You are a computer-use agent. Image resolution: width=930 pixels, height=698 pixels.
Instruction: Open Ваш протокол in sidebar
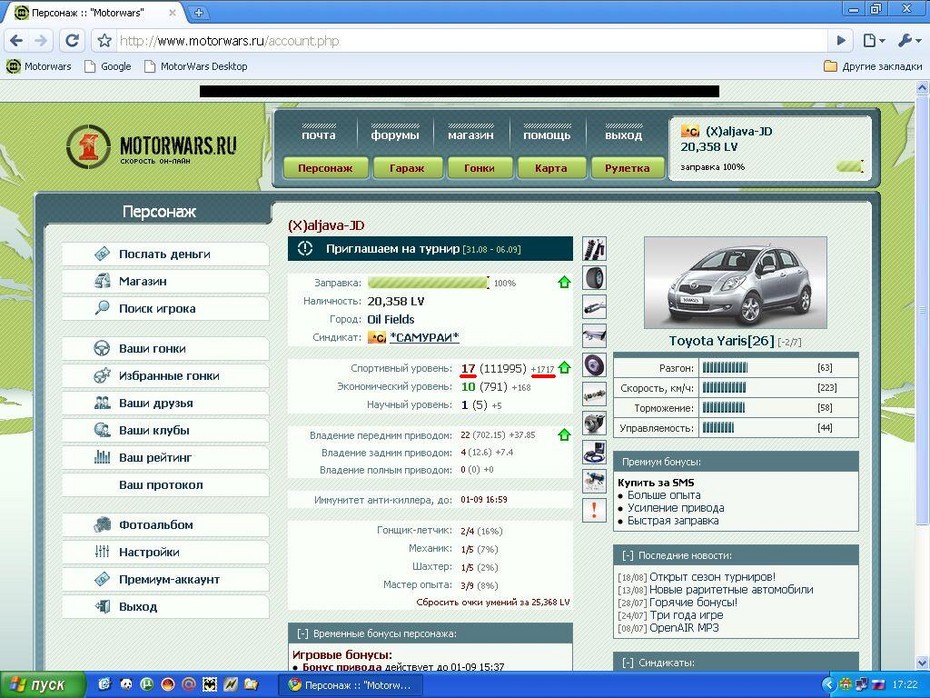[x=165, y=485]
